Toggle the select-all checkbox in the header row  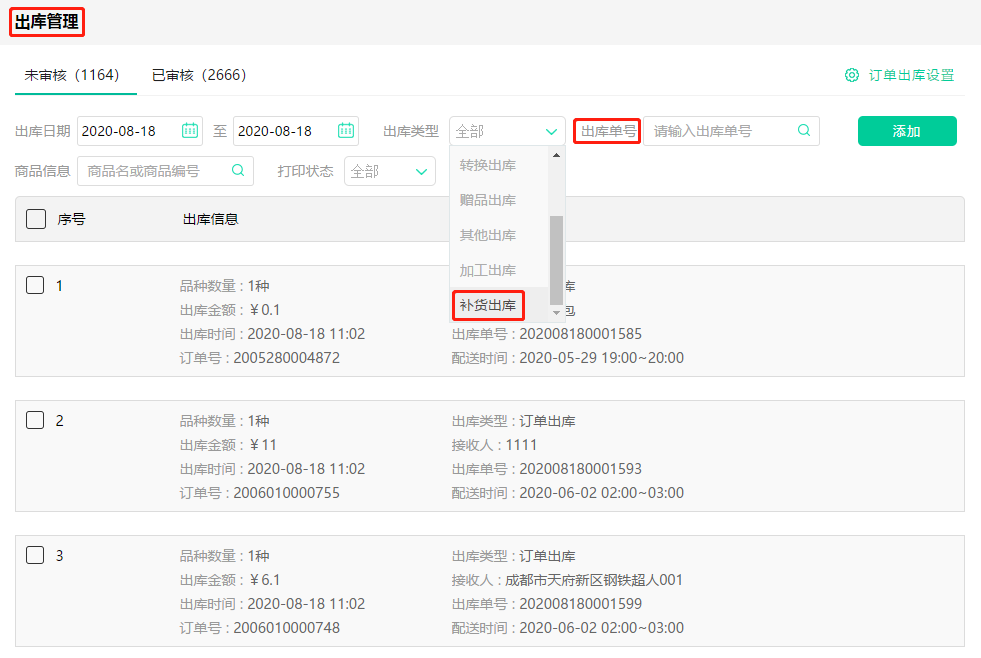point(35,218)
